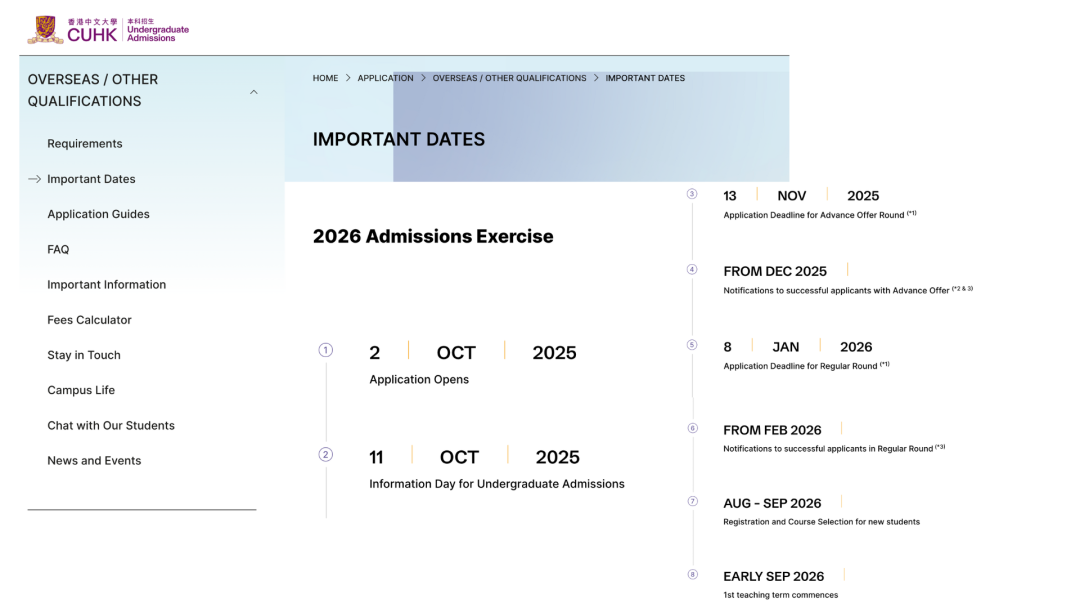Select Important Dates in the sidebar
The height and width of the screenshot is (608, 1080).
pos(91,179)
